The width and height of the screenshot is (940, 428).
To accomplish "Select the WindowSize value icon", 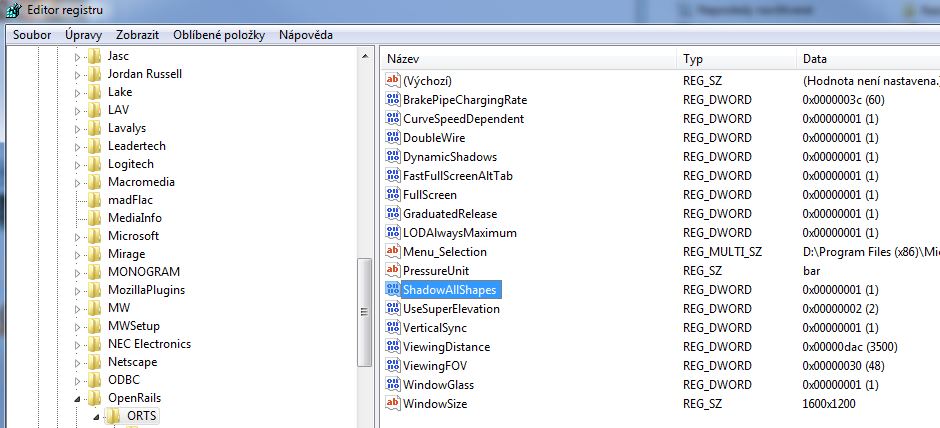I will point(393,404).
